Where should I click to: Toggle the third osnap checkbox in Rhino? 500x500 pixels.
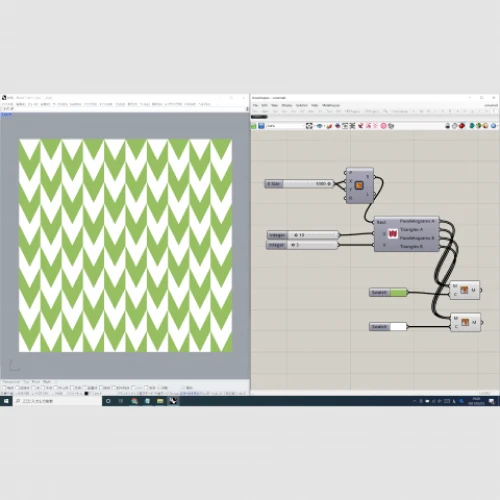point(33,388)
